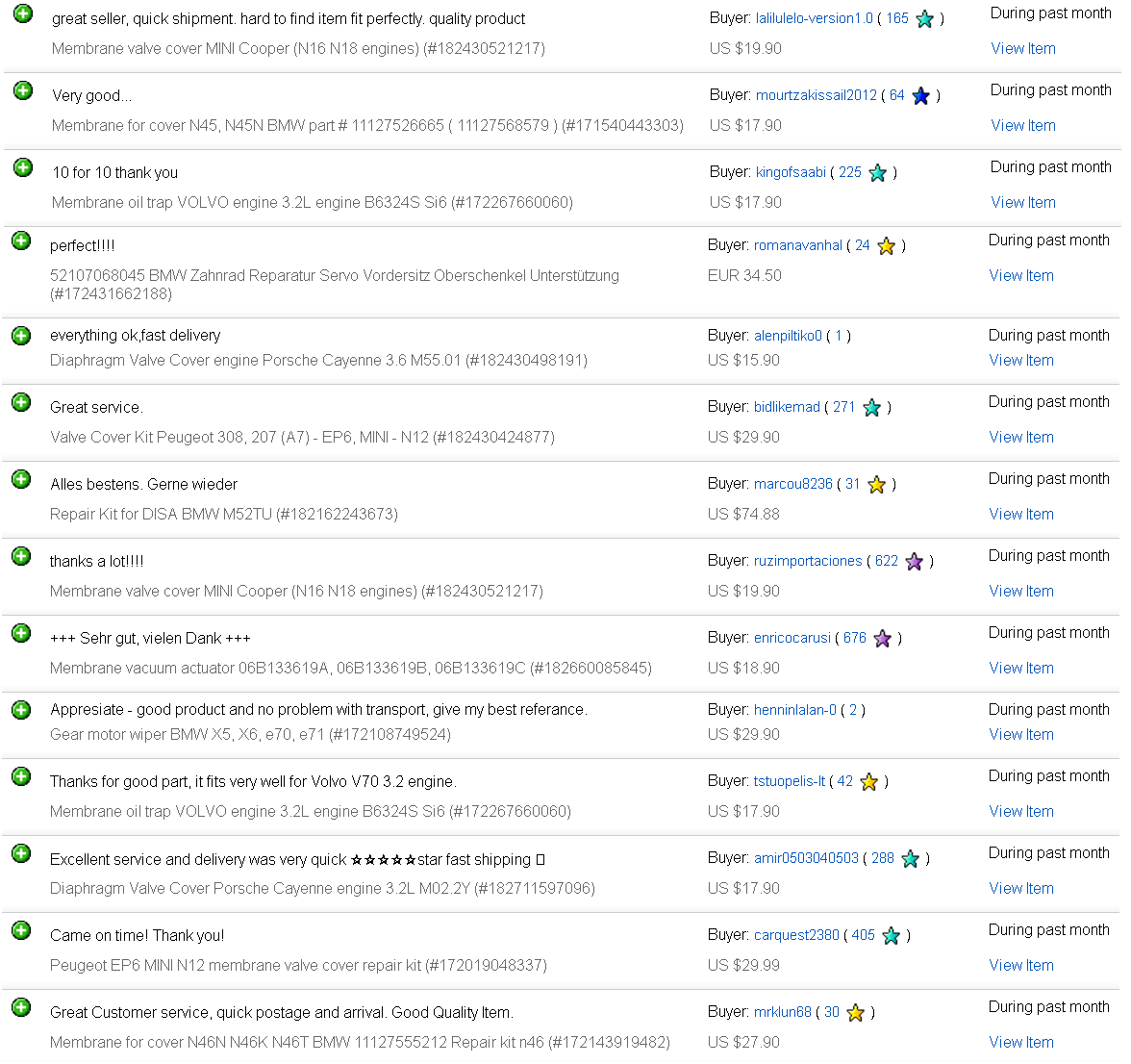This screenshot has width=1131, height=1064.
Task: View item for Gear motor wiper BMW X5
Action: click(1021, 734)
